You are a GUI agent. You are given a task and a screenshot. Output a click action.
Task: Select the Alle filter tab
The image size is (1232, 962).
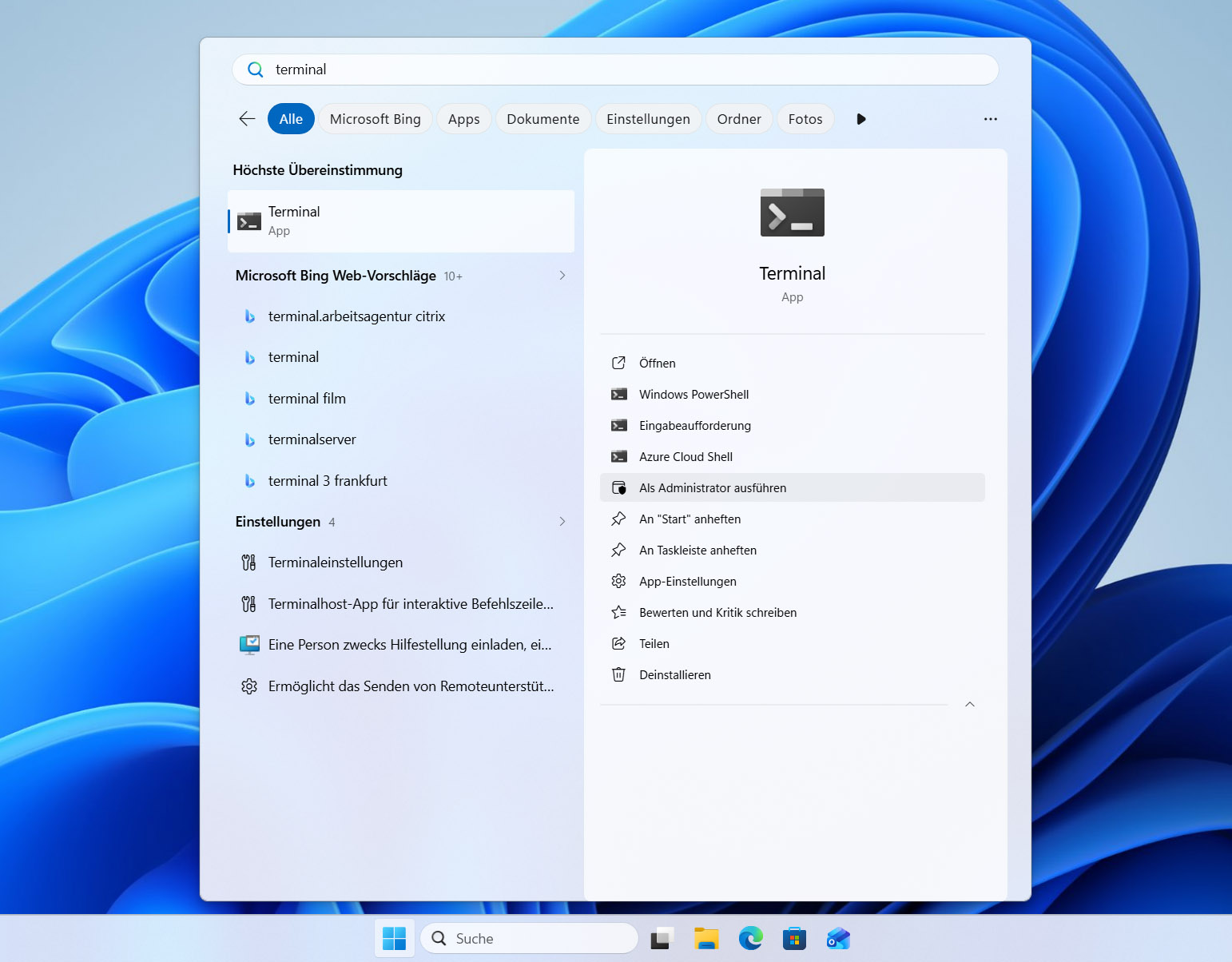pyautogui.click(x=291, y=119)
